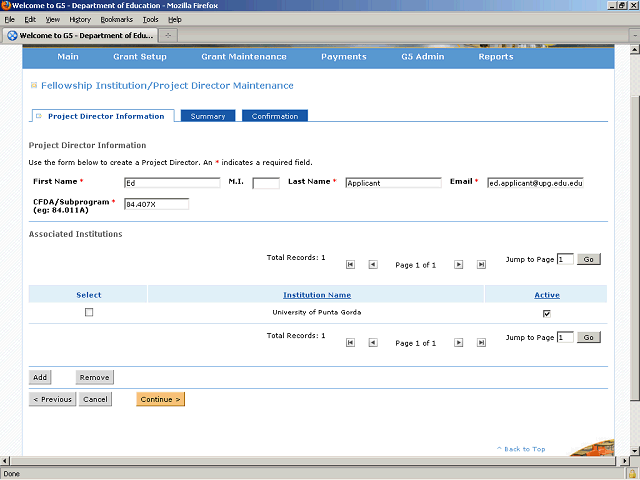
Task: Toggle Active checkbox for University of Punta Gorda
Action: coord(547,313)
